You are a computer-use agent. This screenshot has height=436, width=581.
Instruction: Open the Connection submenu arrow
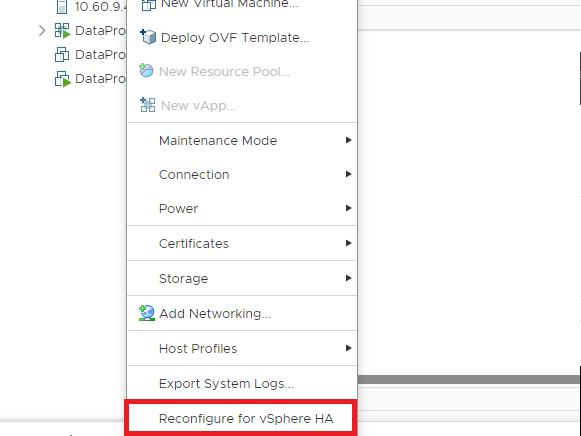[x=348, y=174]
